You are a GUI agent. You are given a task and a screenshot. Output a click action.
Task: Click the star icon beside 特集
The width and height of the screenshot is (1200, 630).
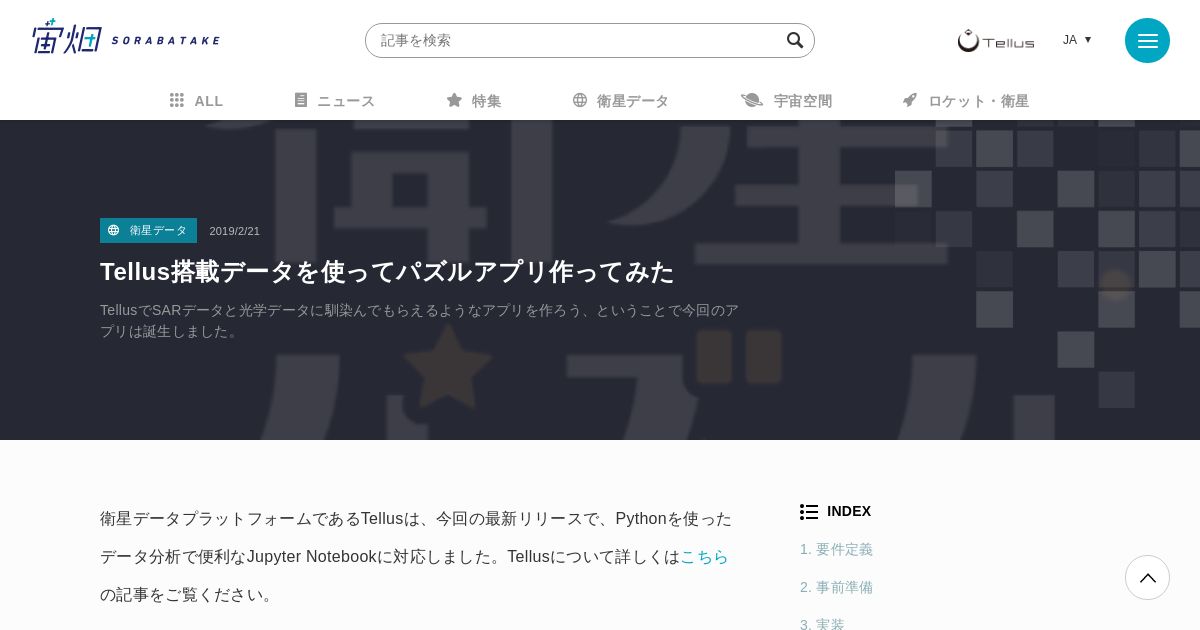[454, 100]
